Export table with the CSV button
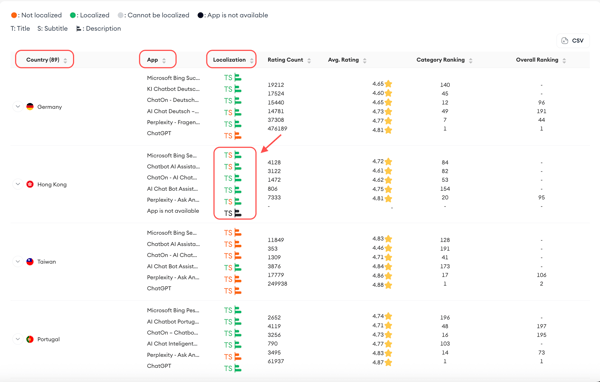The image size is (600, 382). (x=573, y=41)
